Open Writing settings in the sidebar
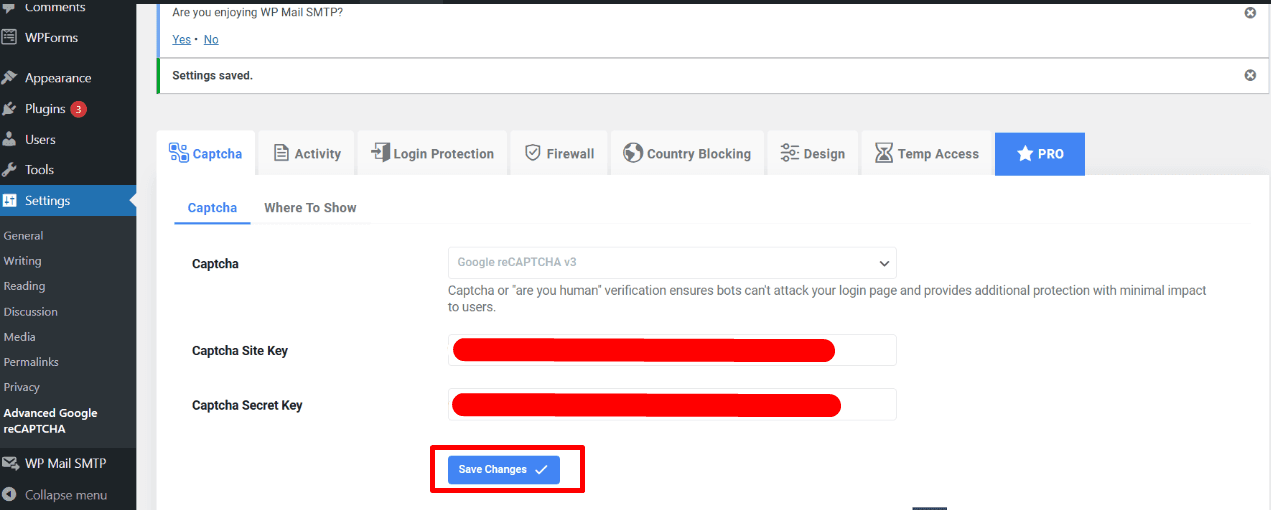The width and height of the screenshot is (1271, 510). tap(22, 261)
